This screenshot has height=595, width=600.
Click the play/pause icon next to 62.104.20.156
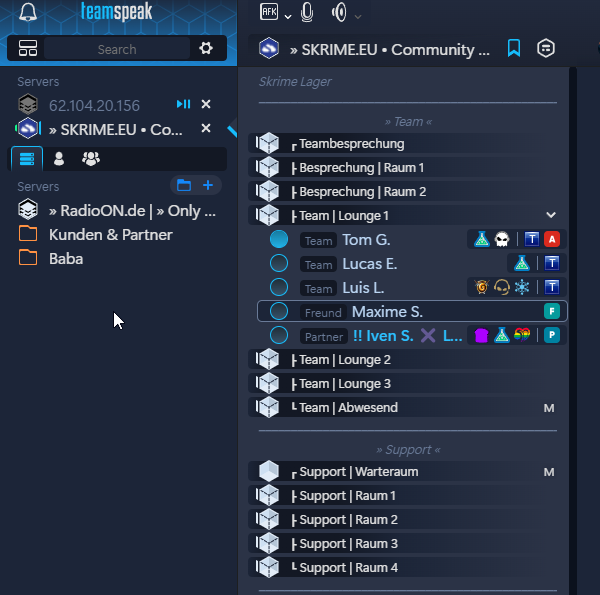tap(183, 104)
